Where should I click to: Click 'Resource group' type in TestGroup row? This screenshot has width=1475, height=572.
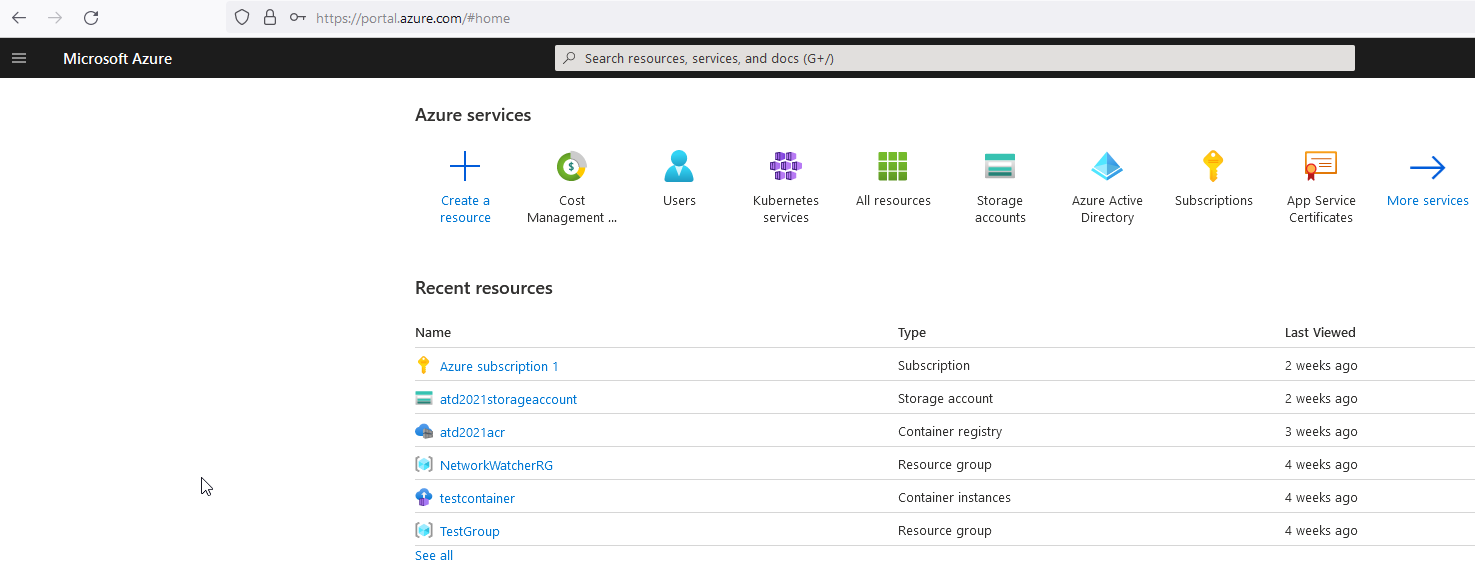(x=945, y=530)
